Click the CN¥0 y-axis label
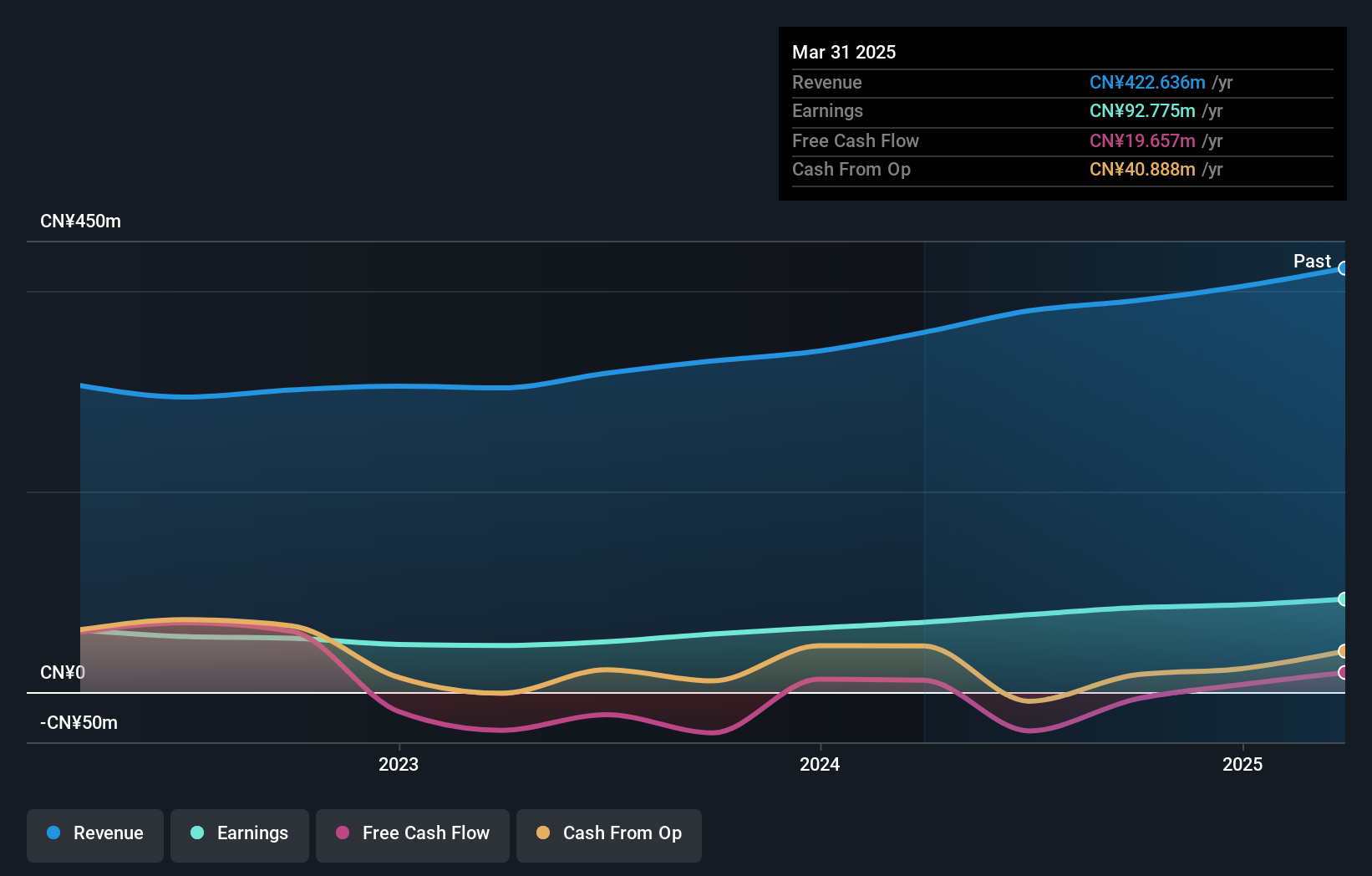The height and width of the screenshot is (876, 1372). tap(63, 673)
